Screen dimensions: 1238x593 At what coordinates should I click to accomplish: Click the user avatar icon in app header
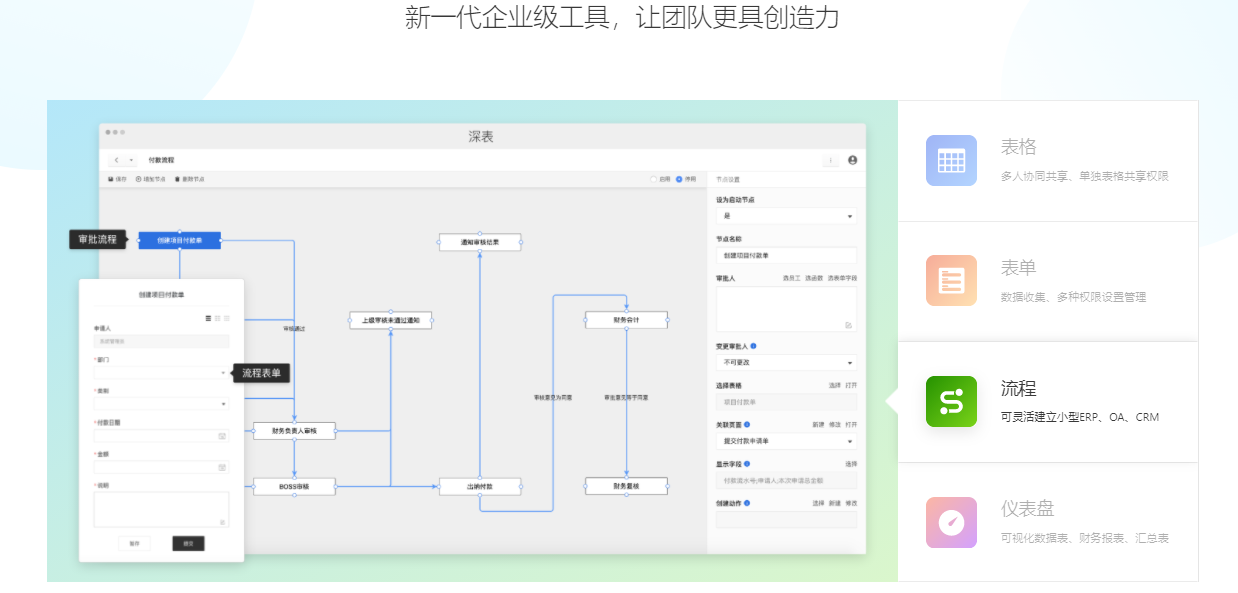(x=853, y=160)
